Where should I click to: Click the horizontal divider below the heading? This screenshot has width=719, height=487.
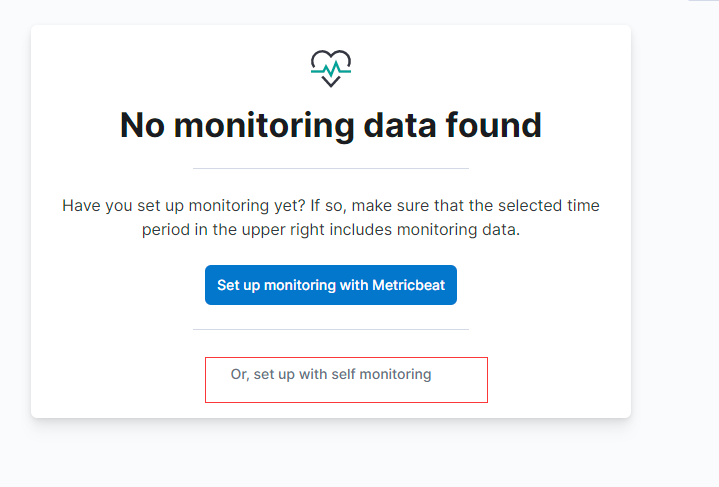[331, 168]
